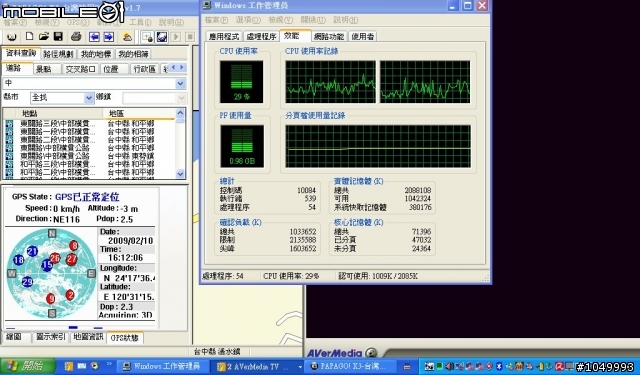Select satellite 21 on the GPS sky plot

[32, 251]
